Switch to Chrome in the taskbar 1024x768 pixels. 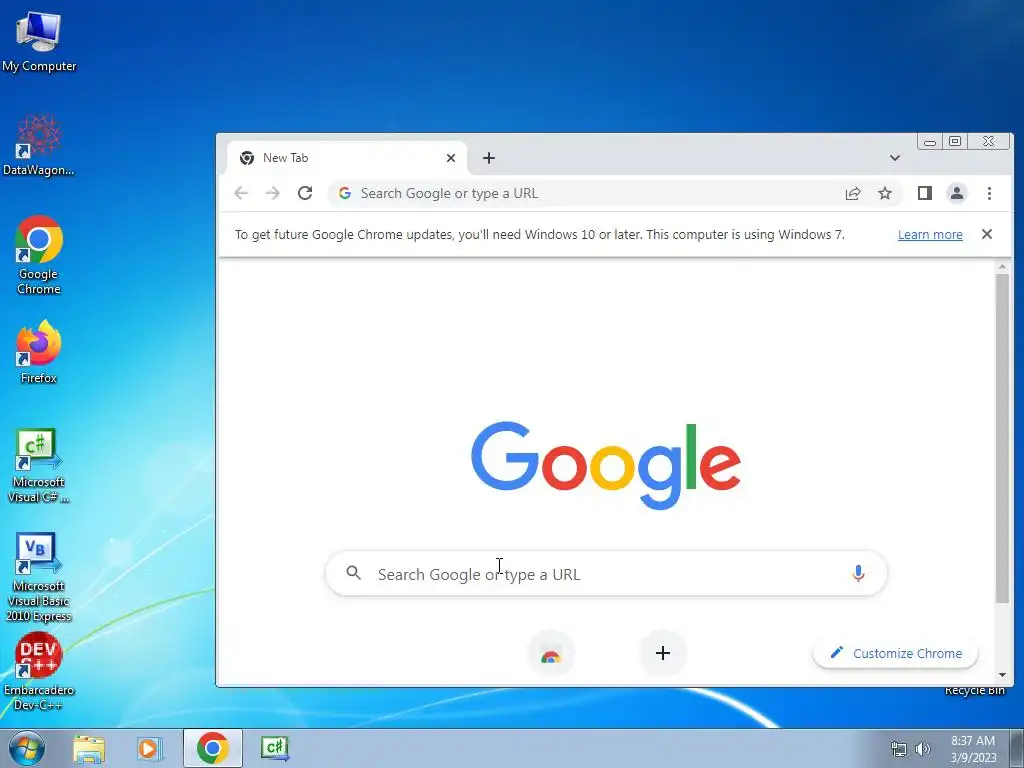(213, 748)
